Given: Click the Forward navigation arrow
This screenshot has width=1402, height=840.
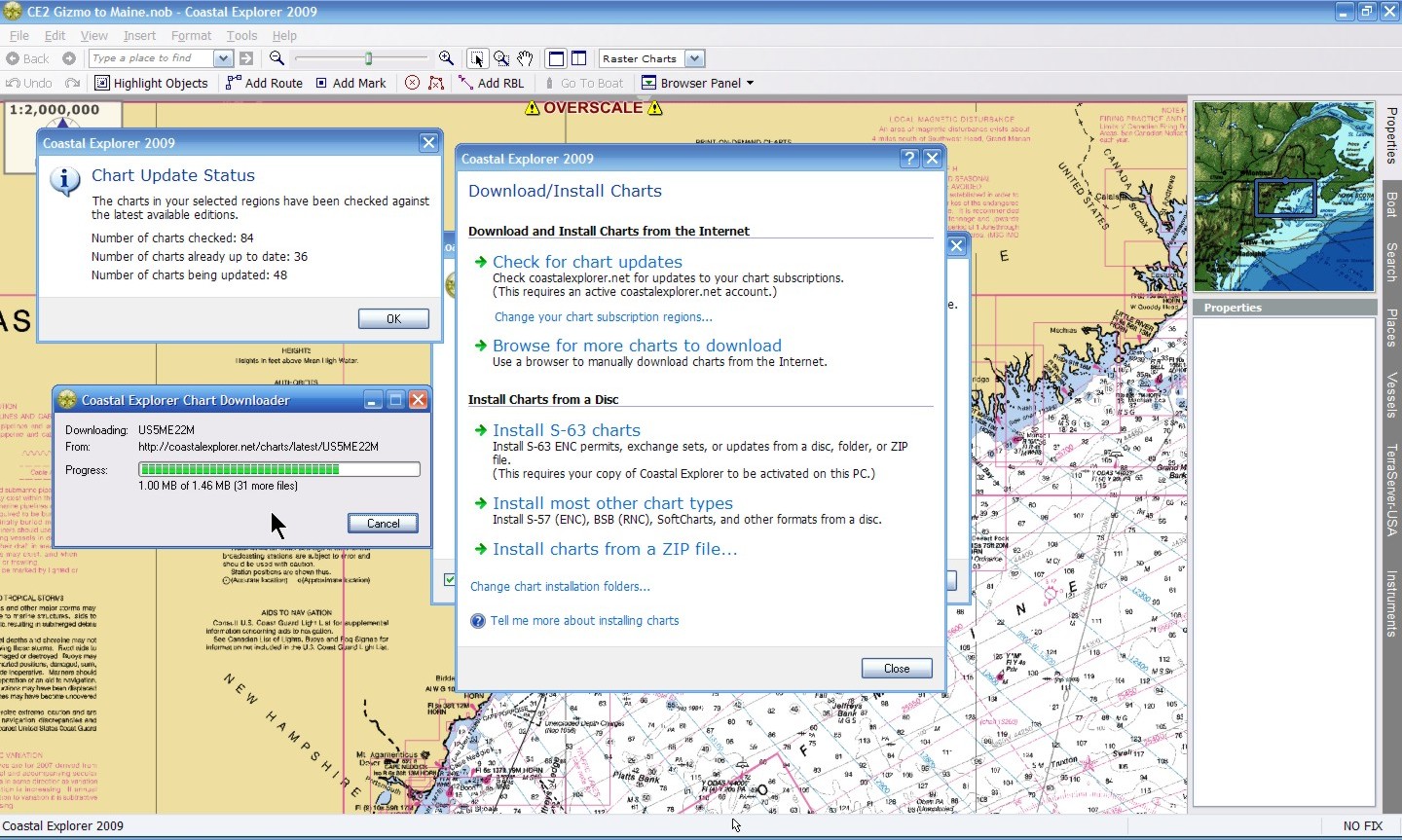Looking at the screenshot, I should click(x=69, y=58).
